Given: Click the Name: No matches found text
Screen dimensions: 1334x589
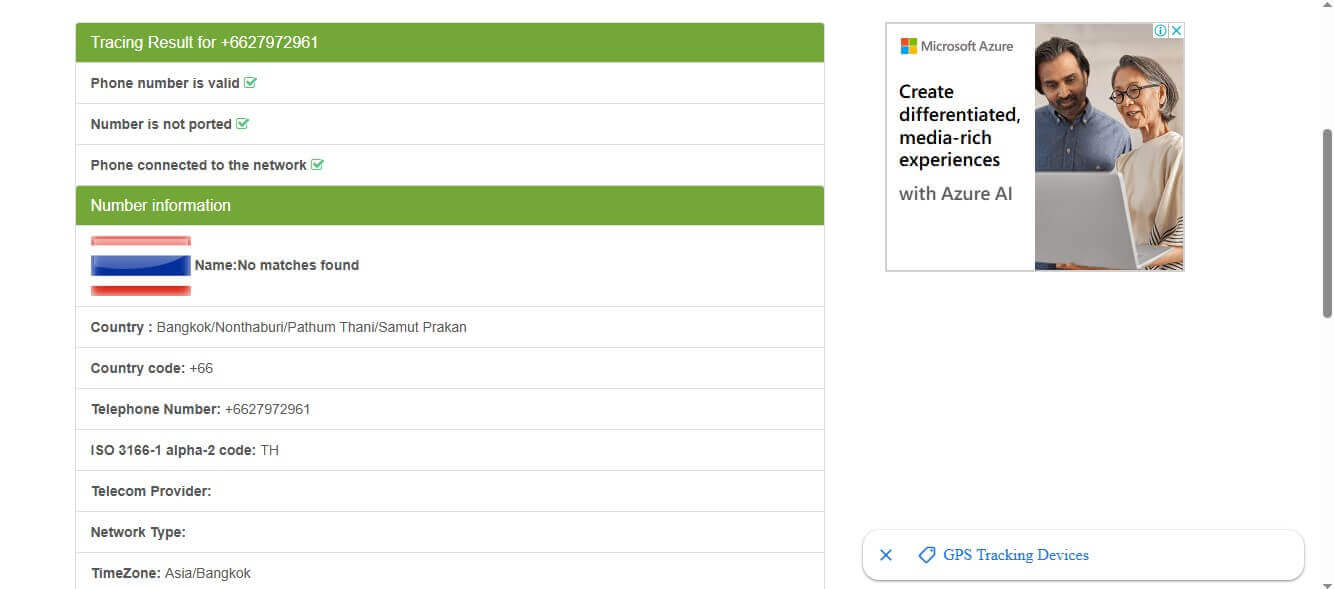Looking at the screenshot, I should (x=277, y=266).
